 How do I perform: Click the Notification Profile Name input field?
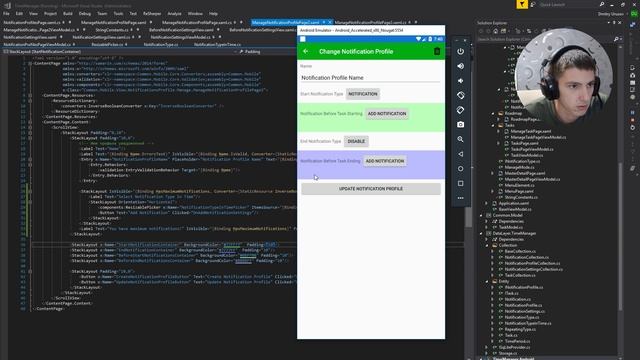click(x=371, y=78)
